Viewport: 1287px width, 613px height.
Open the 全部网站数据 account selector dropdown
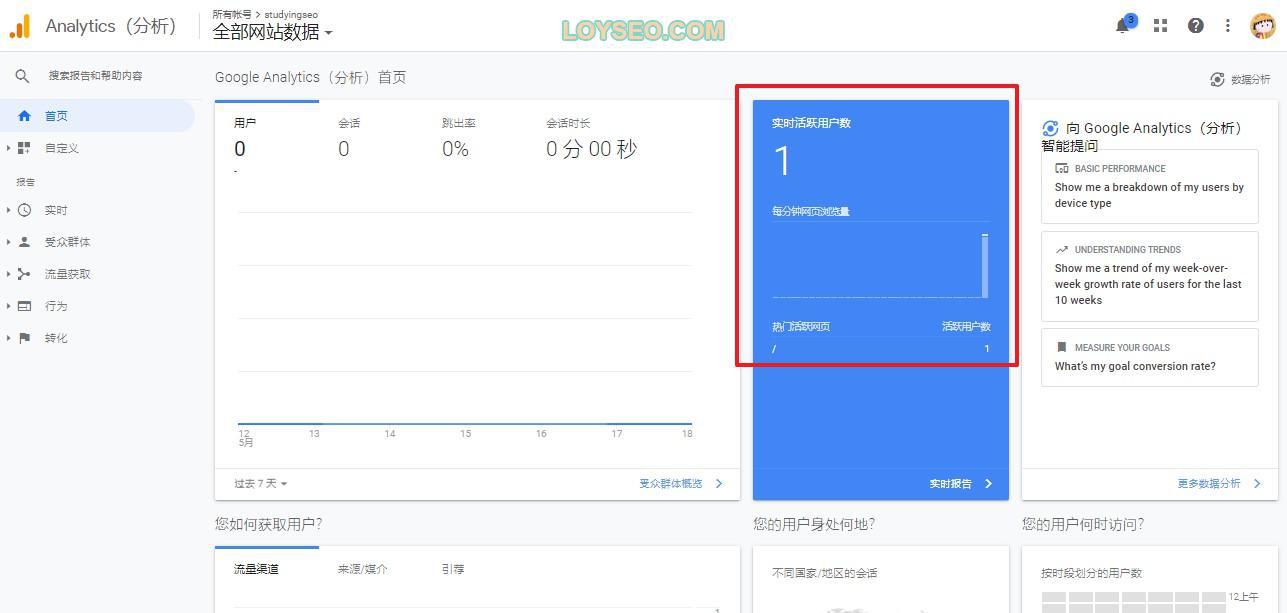pyautogui.click(x=272, y=31)
